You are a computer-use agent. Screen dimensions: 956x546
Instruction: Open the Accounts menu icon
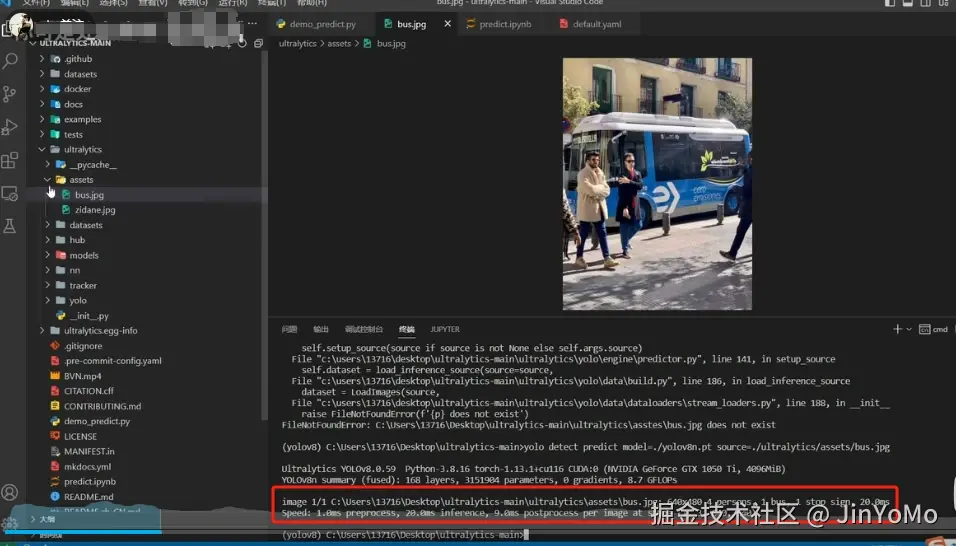tap(9, 492)
